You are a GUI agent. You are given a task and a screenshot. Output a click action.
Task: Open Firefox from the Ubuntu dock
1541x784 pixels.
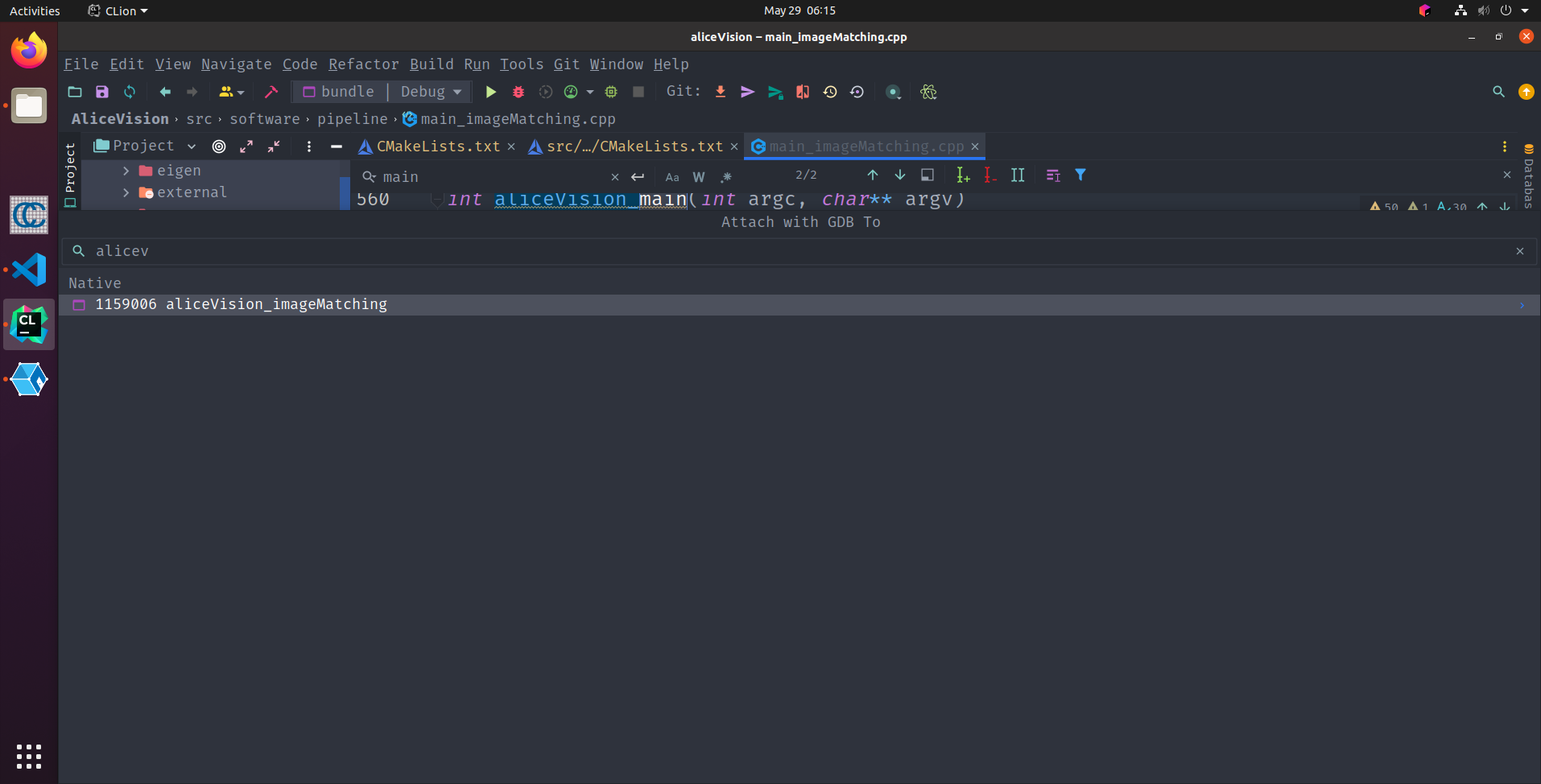click(x=29, y=51)
